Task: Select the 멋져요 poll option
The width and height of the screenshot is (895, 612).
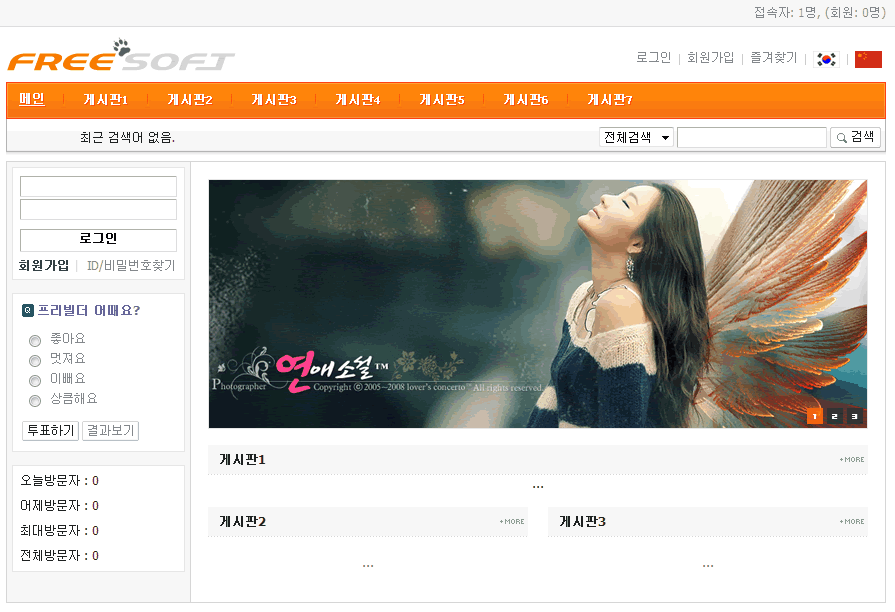Action: tap(35, 360)
